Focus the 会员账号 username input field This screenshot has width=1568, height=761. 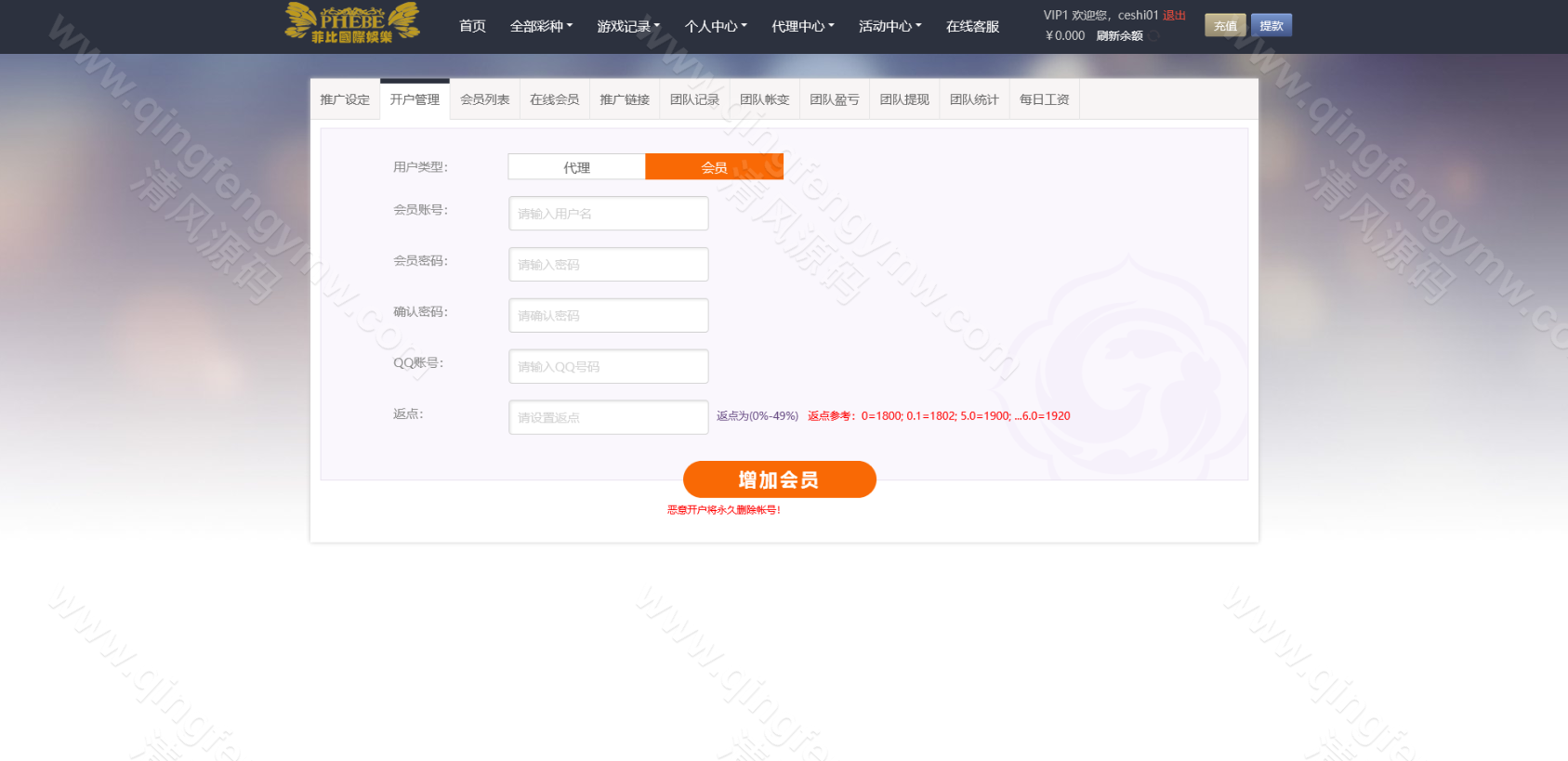[608, 214]
